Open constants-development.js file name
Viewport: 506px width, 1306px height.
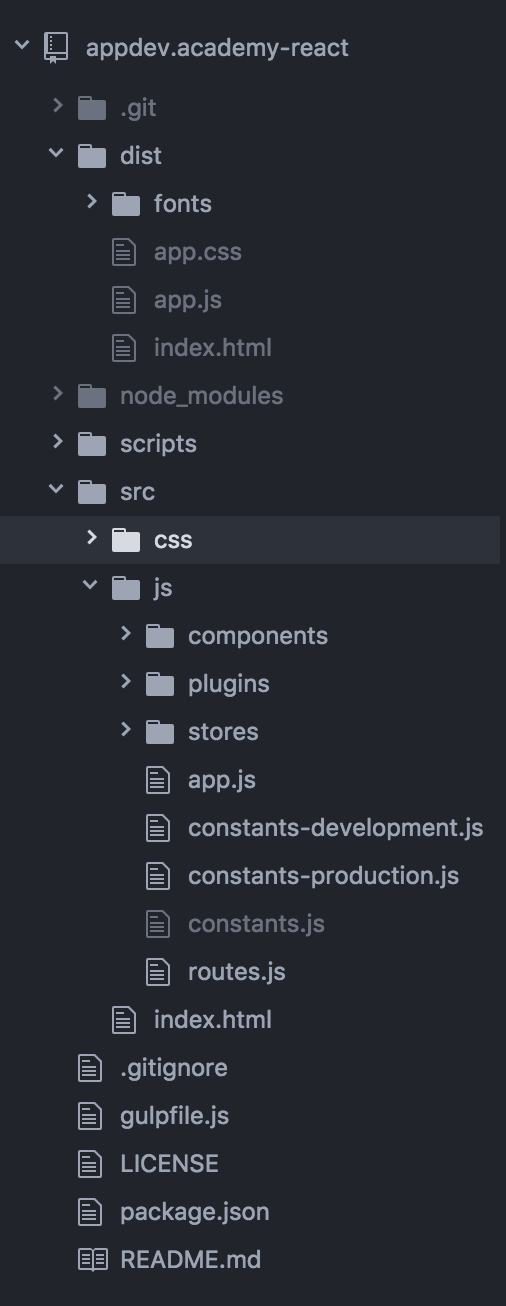(336, 828)
